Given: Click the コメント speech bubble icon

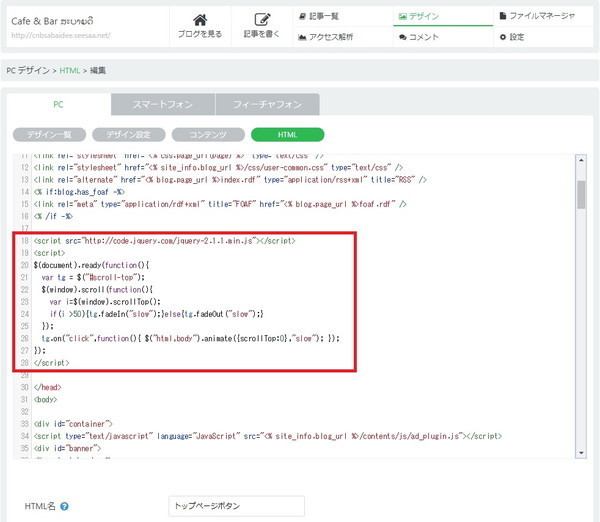Looking at the screenshot, I should [403, 37].
